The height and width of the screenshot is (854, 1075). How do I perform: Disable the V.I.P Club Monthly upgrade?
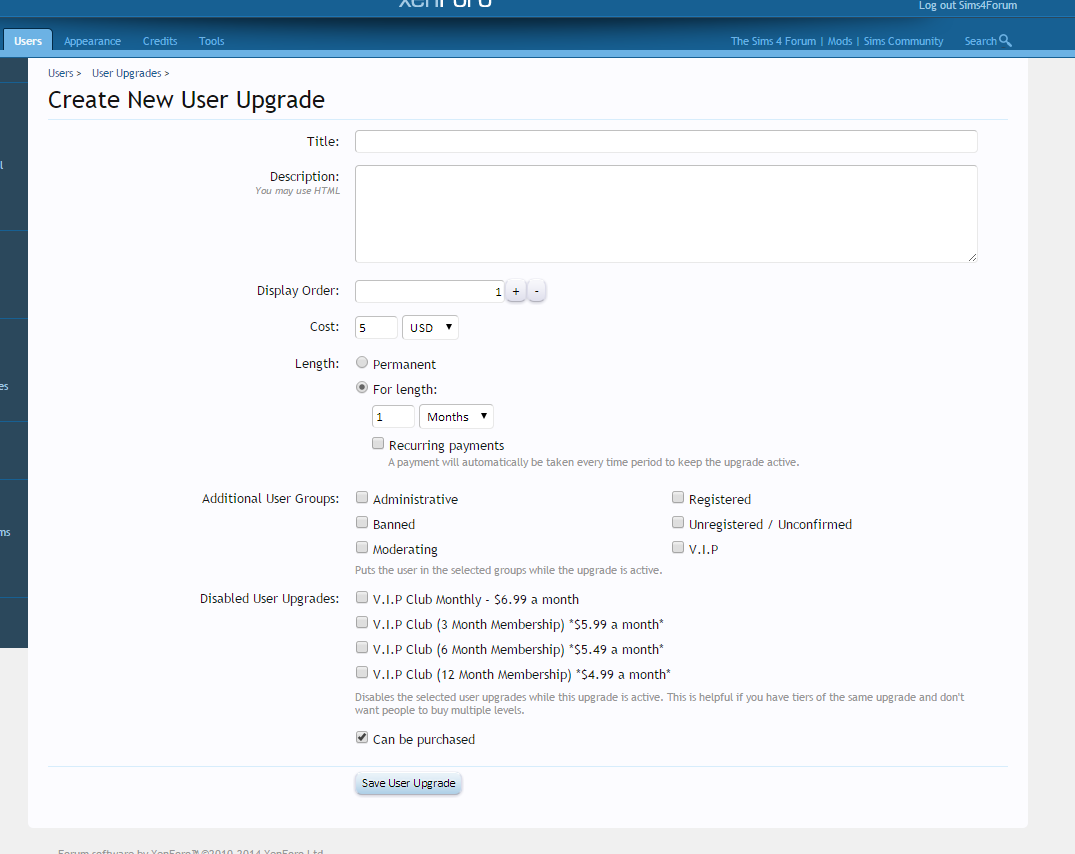[x=361, y=596]
